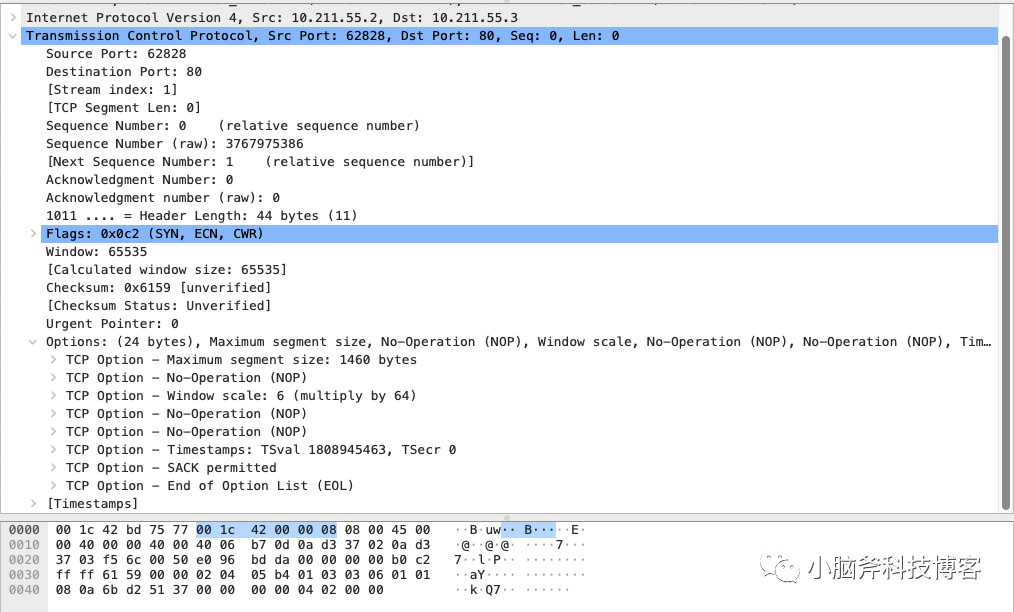
Task: Expand the Timestamps TSval option row
Action: (53, 450)
